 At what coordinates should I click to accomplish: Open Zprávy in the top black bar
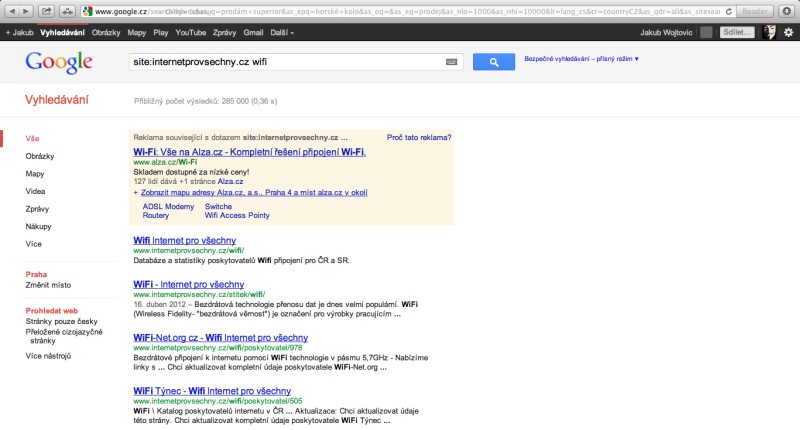[x=224, y=32]
